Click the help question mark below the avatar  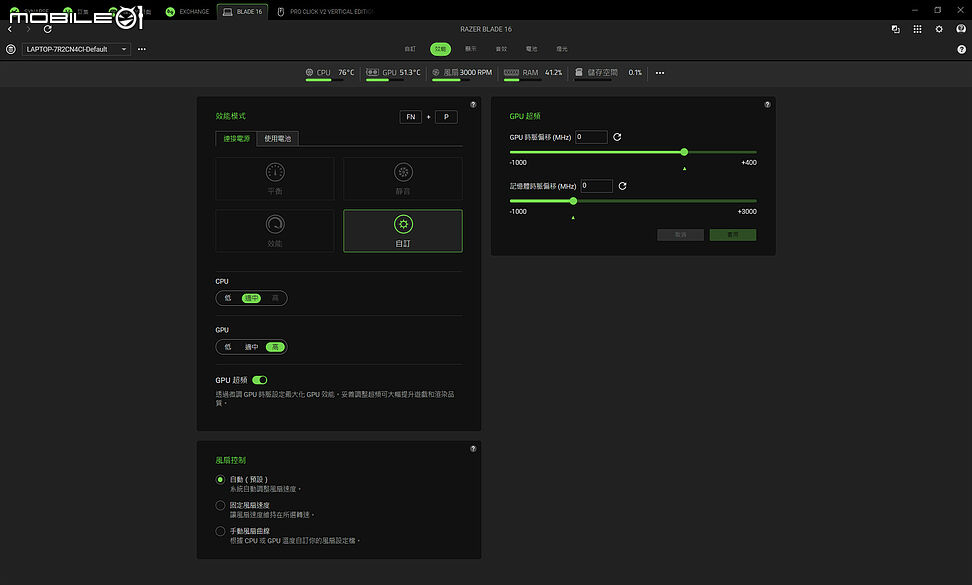coord(961,50)
